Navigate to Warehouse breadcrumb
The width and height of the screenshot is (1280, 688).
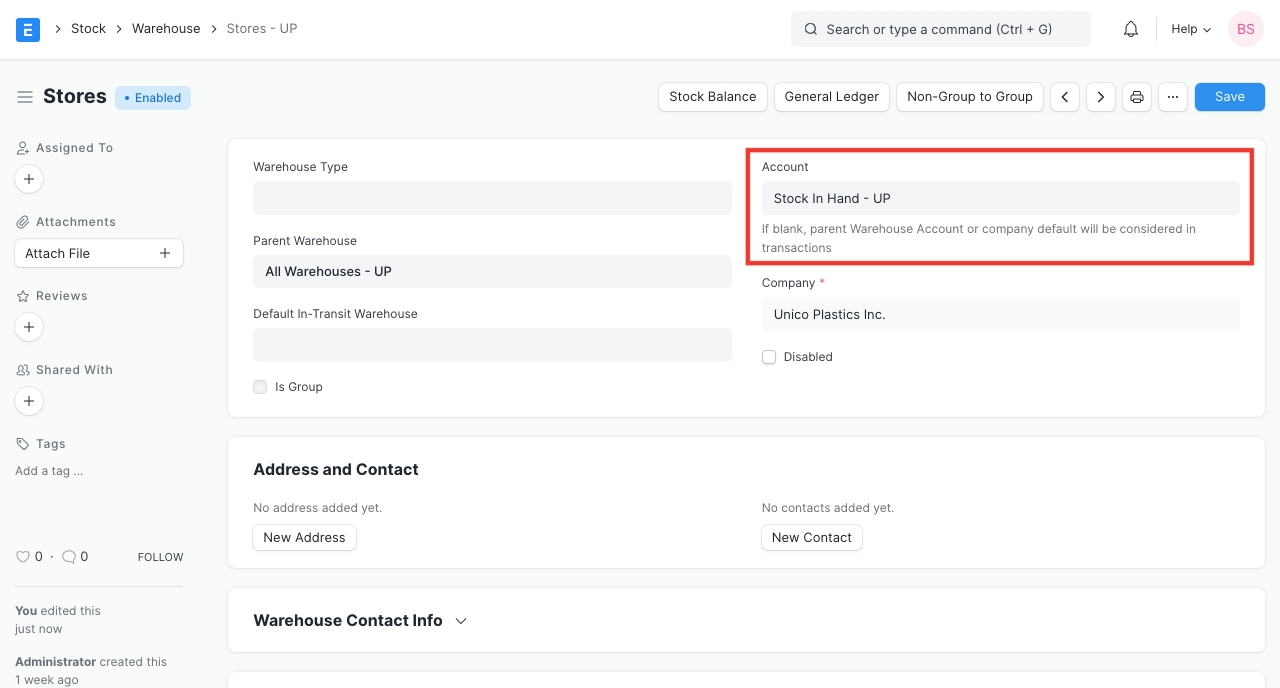166,29
